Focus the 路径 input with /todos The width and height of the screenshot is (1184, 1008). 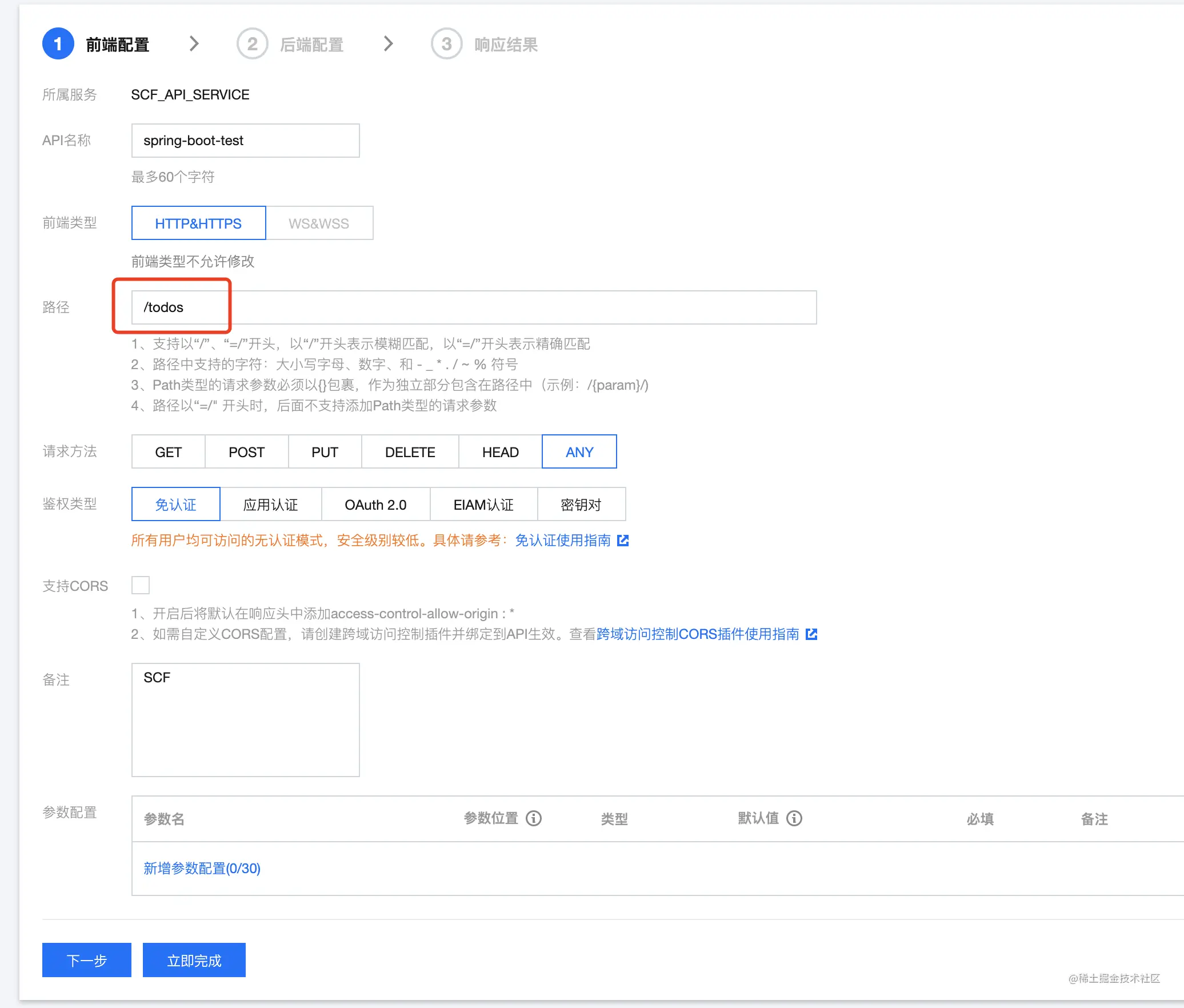pos(474,307)
